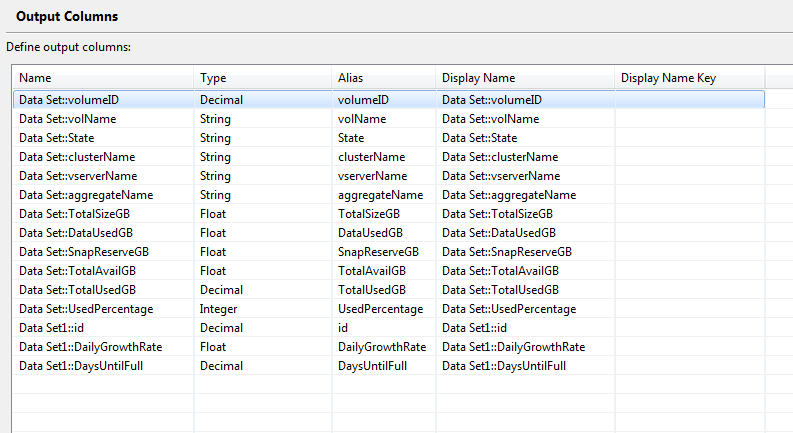
Task: Click the Display Name column header
Action: click(525, 78)
